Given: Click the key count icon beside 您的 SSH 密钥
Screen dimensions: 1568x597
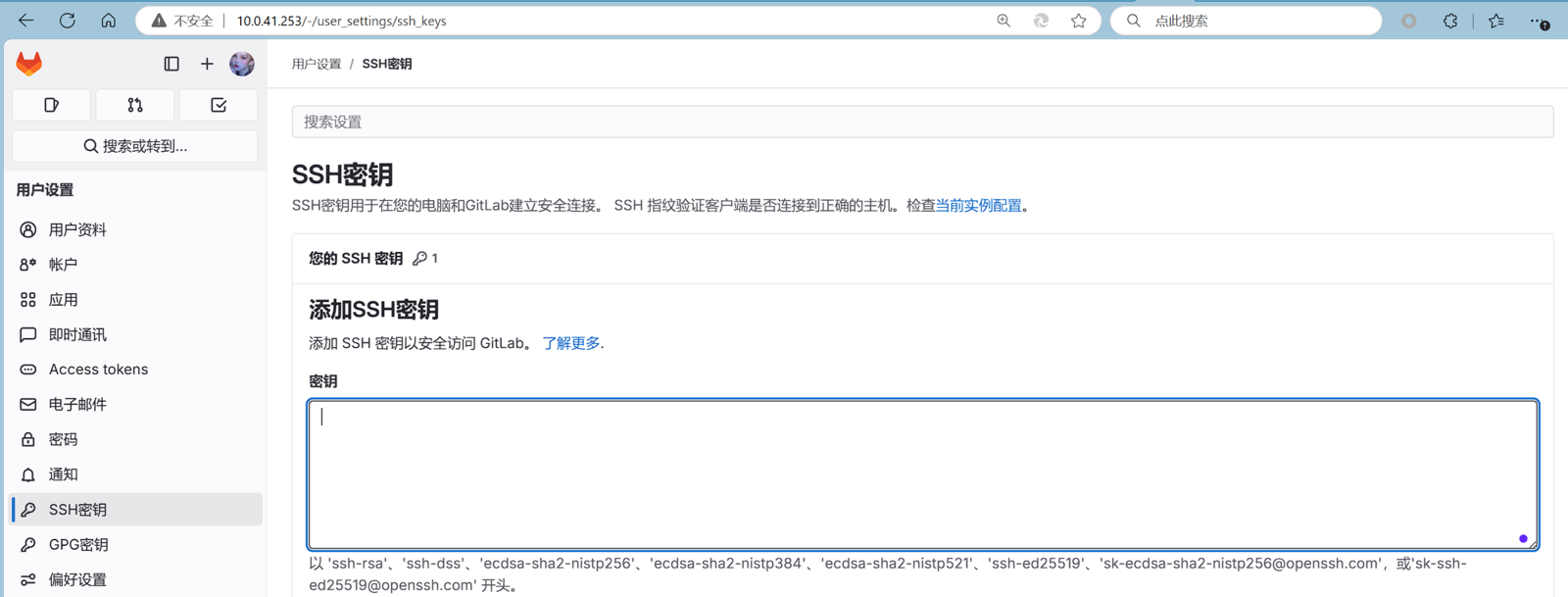Looking at the screenshot, I should [420, 259].
